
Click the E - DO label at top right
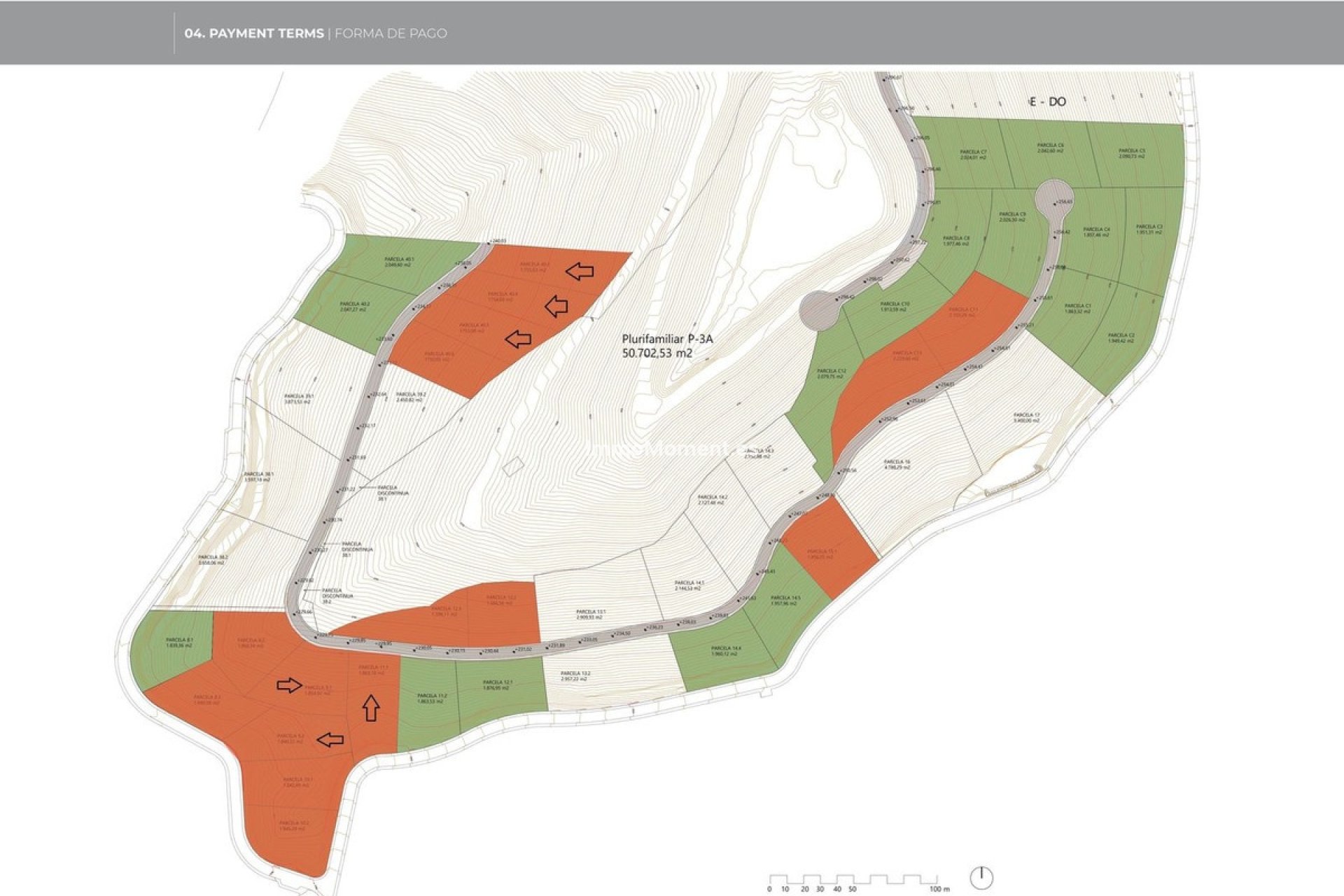(x=1048, y=101)
